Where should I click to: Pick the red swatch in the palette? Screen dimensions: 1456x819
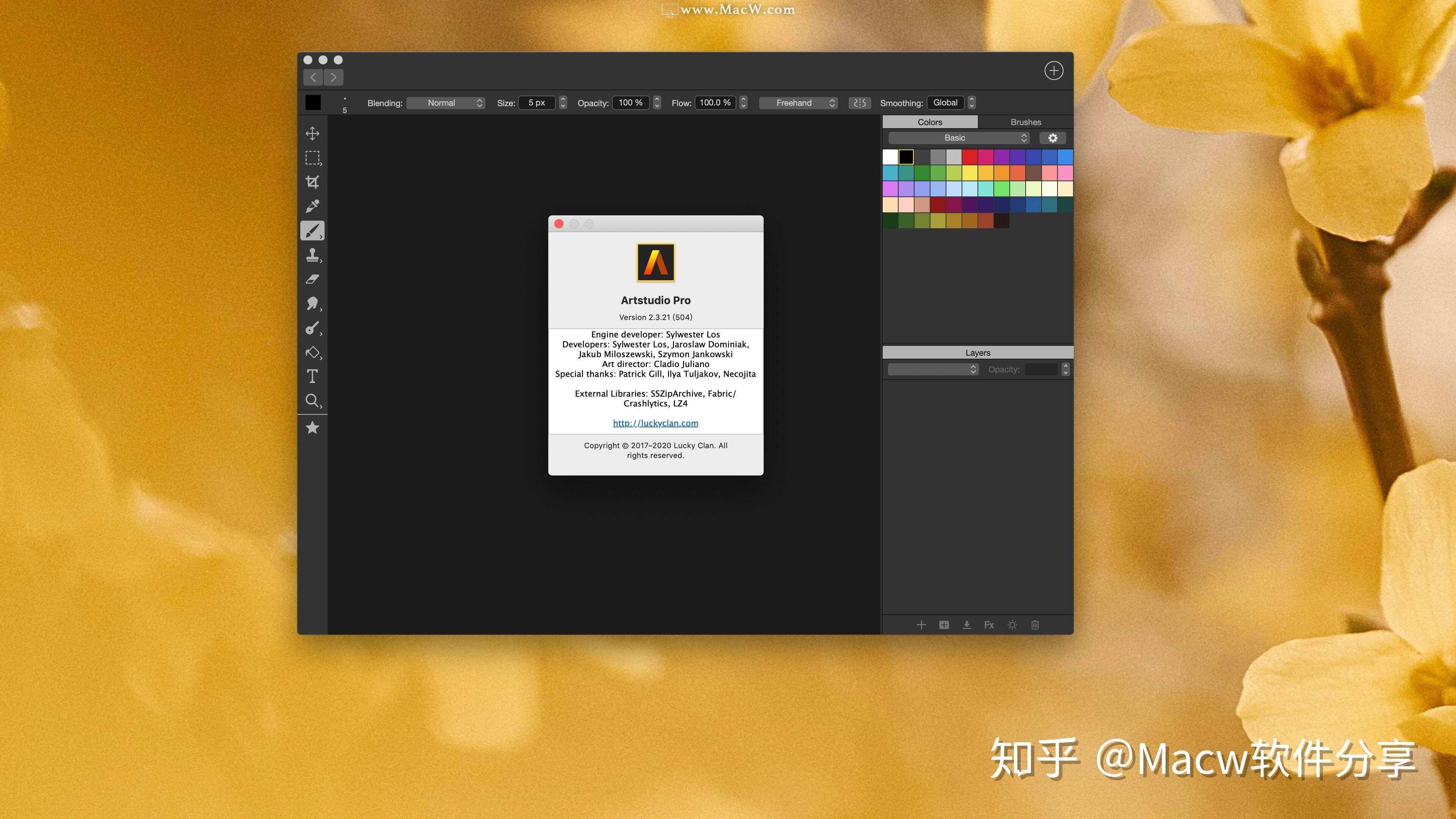[970, 157]
